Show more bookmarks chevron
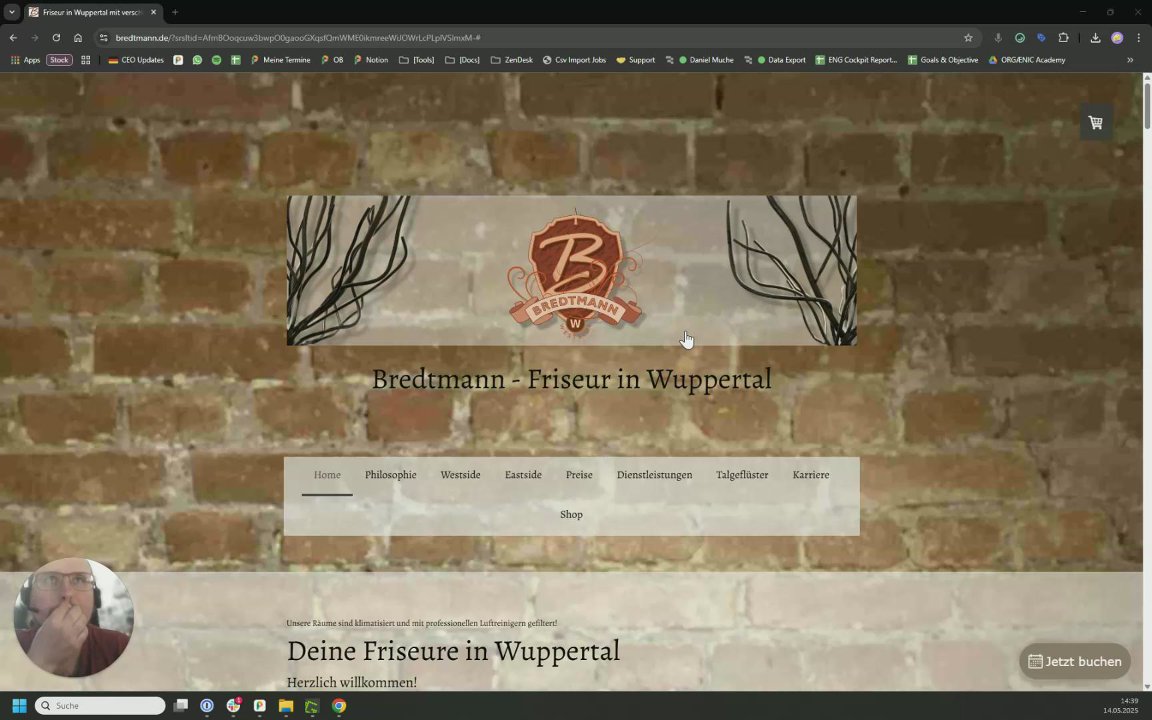The width and height of the screenshot is (1152, 720). pos(1130,60)
